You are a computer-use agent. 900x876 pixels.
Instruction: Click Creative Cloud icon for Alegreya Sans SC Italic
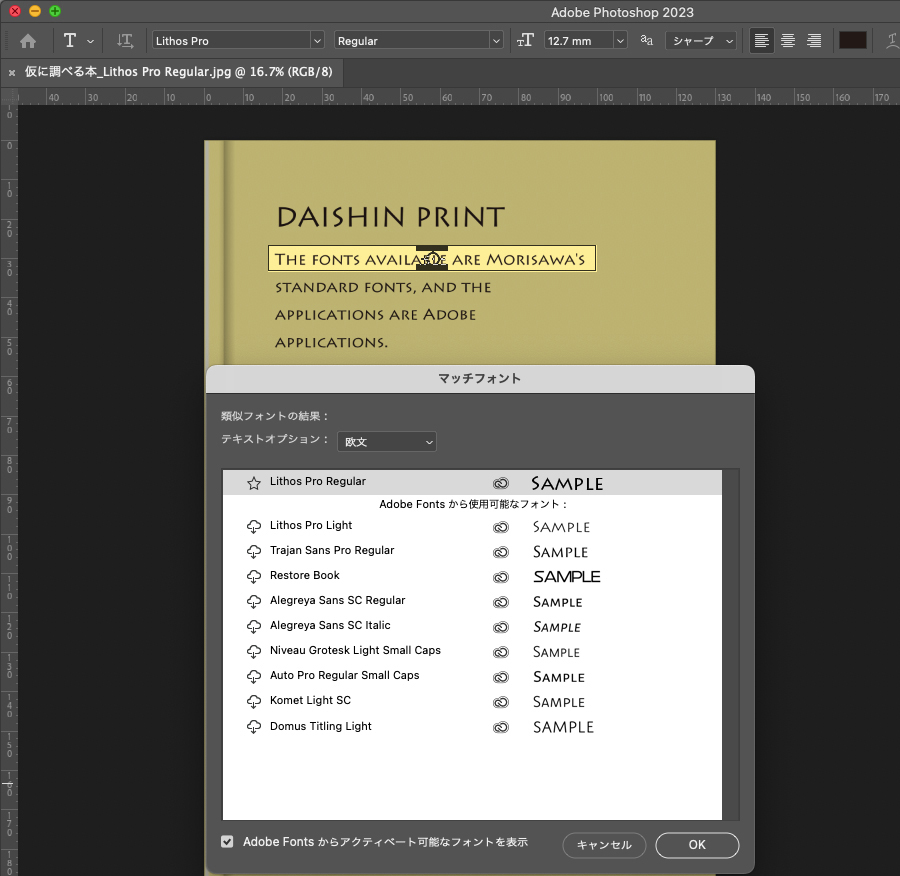(x=501, y=627)
